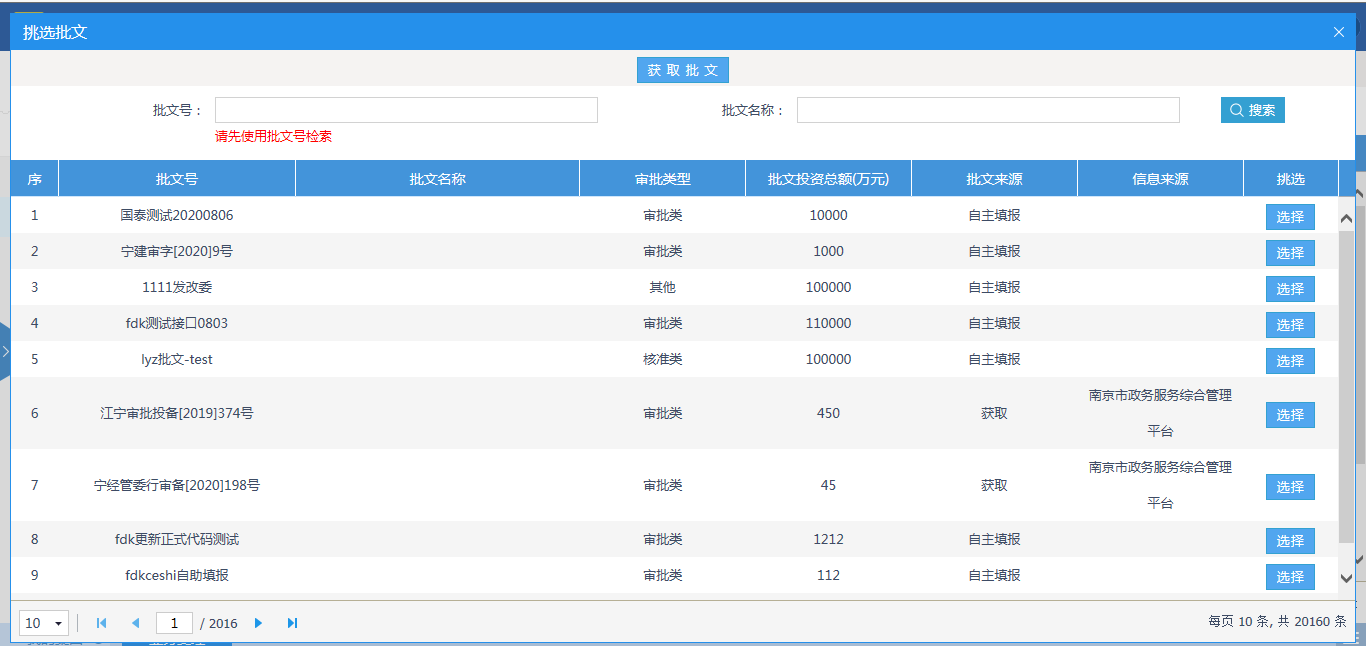Viewport: 1366px width, 646px height.
Task: Jump to the last page of results
Action: click(x=292, y=623)
